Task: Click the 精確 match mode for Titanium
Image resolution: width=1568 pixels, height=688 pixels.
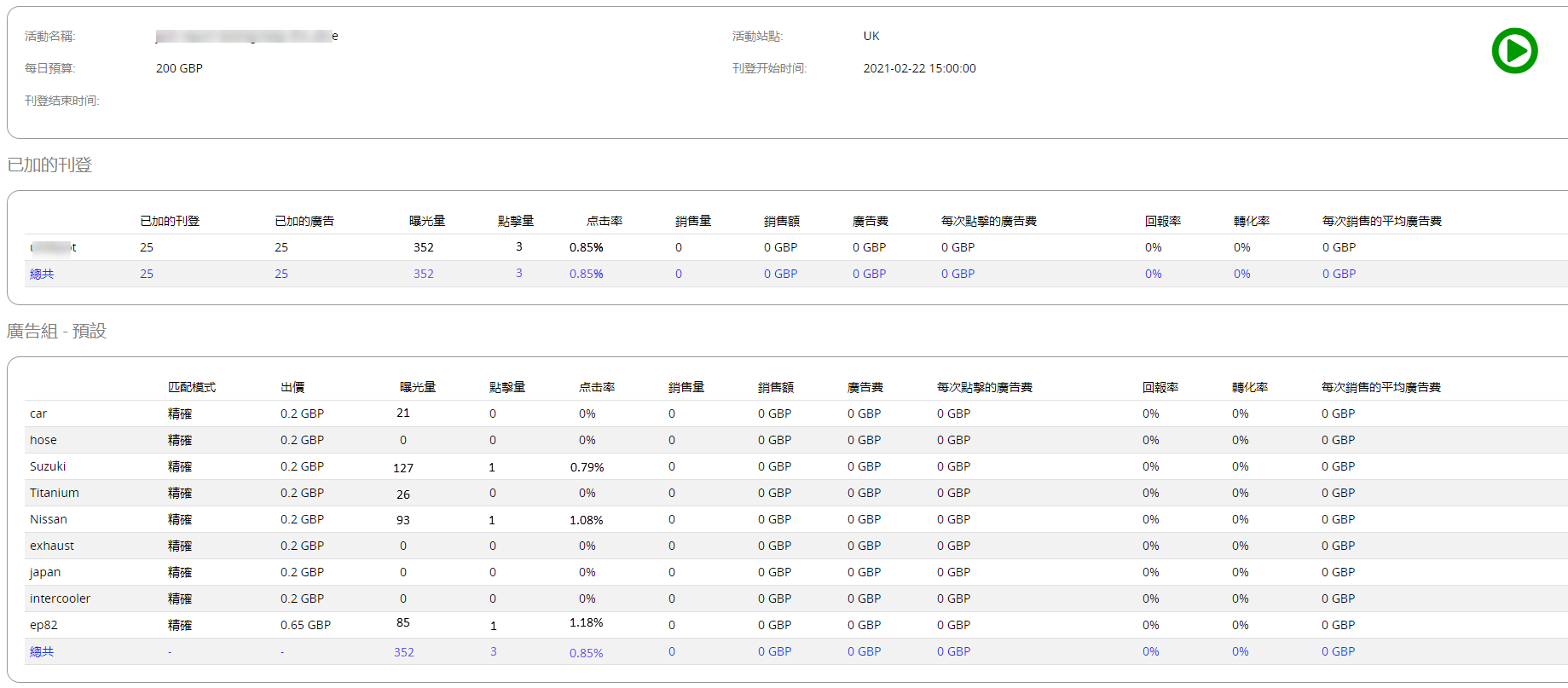Action: [x=180, y=493]
